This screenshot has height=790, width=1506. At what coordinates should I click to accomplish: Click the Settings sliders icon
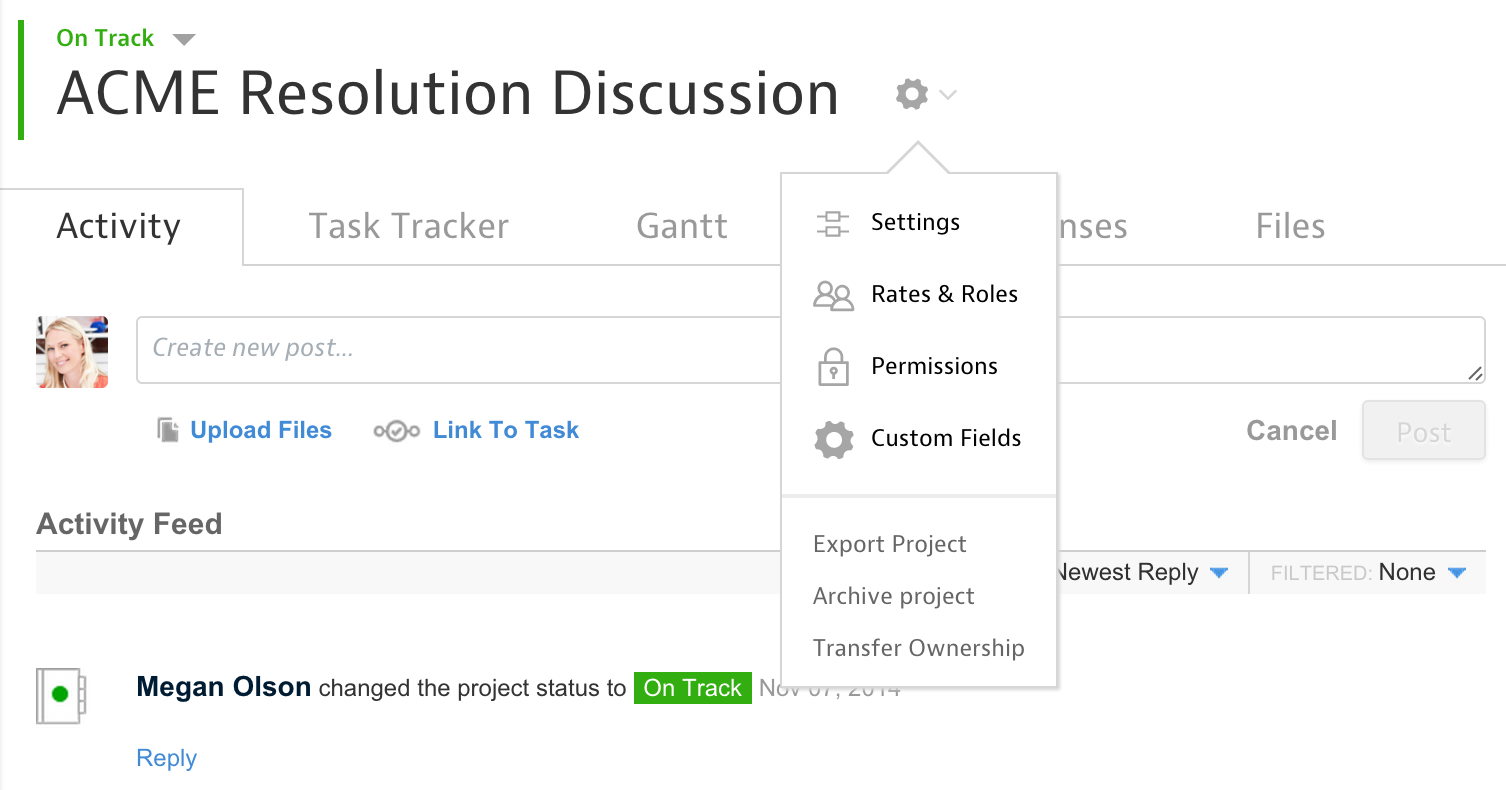832,223
